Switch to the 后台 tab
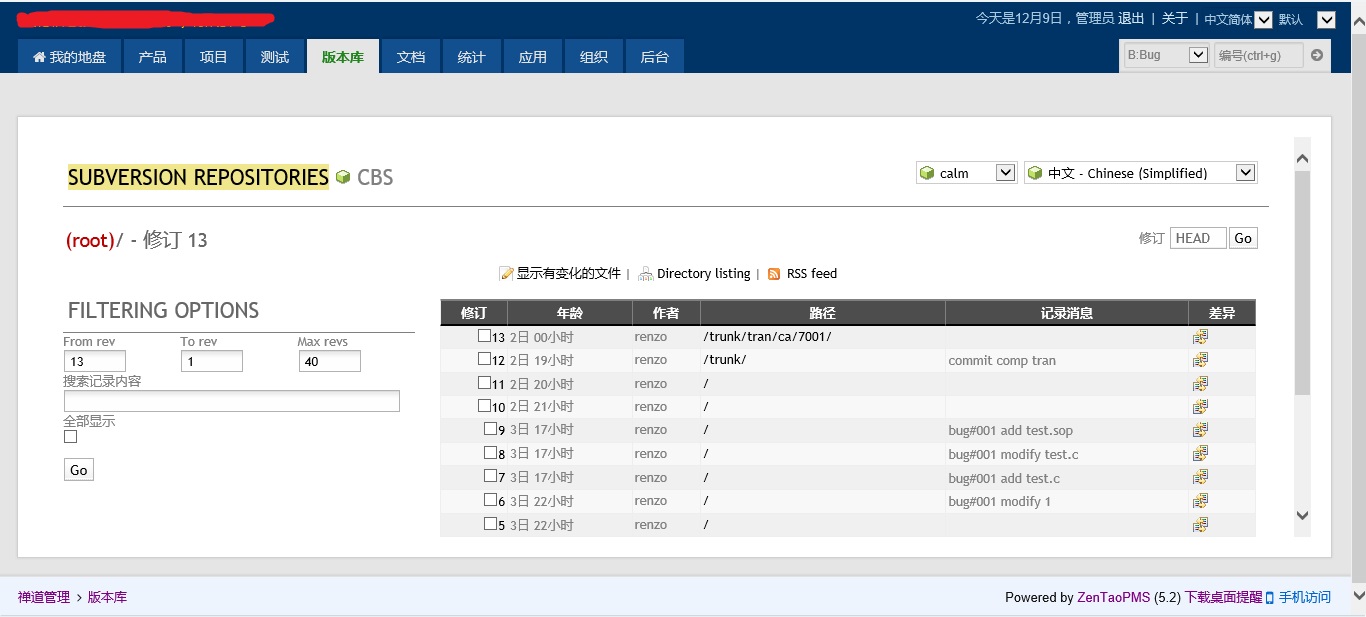Viewport: 1366px width, 617px height. [655, 57]
